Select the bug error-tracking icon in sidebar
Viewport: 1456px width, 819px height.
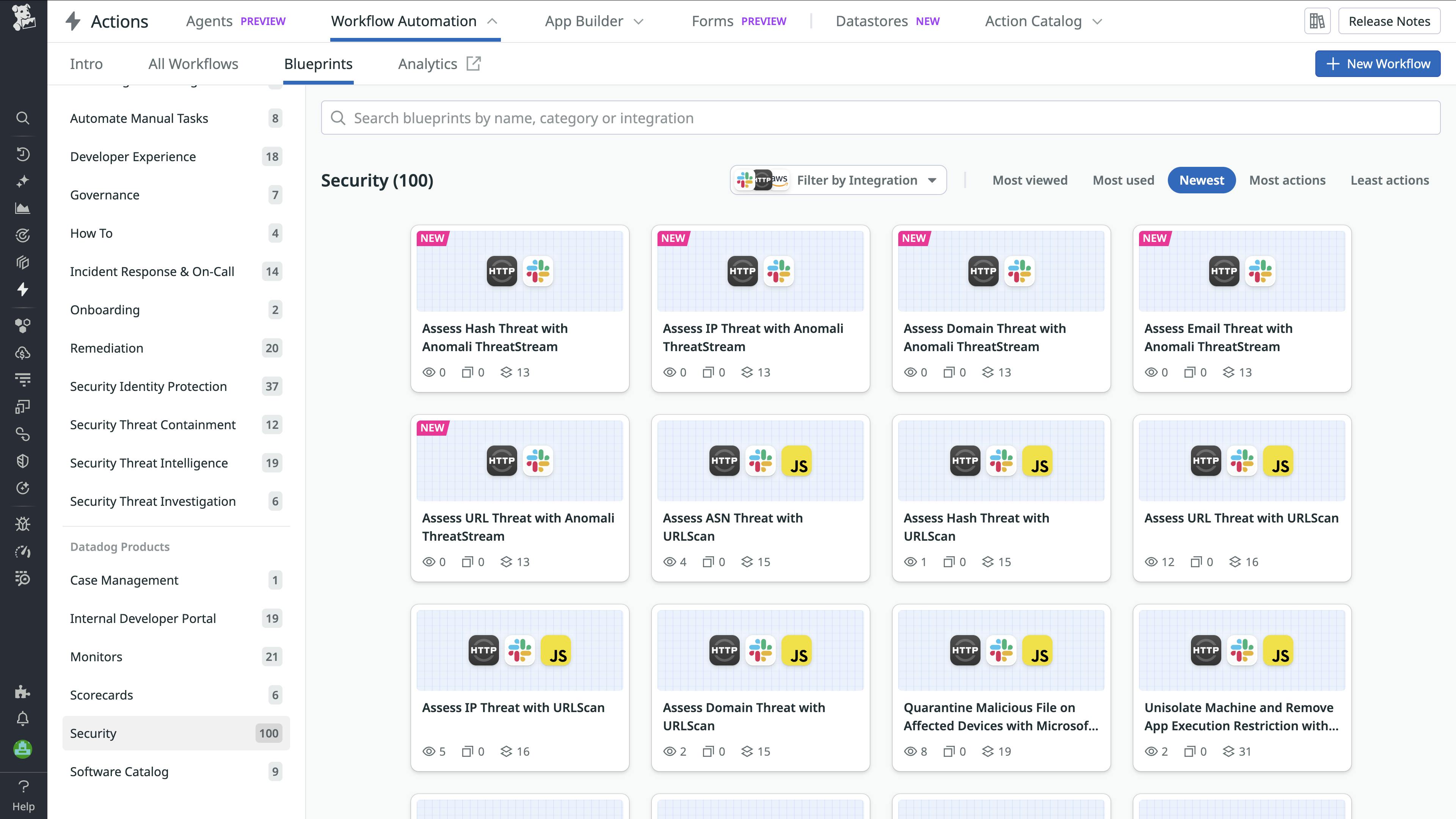[x=23, y=523]
